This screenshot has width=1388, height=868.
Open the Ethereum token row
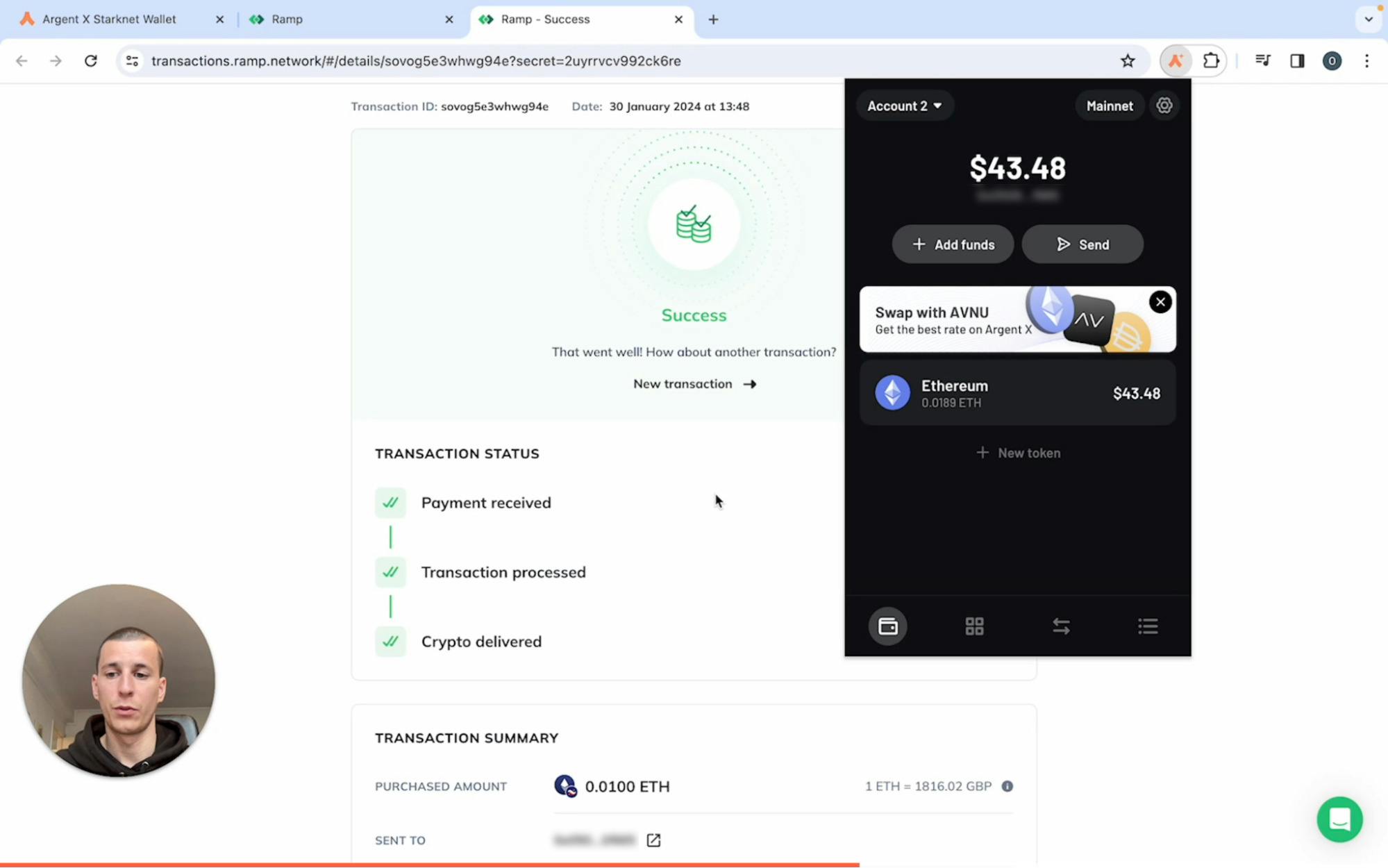(x=1018, y=393)
